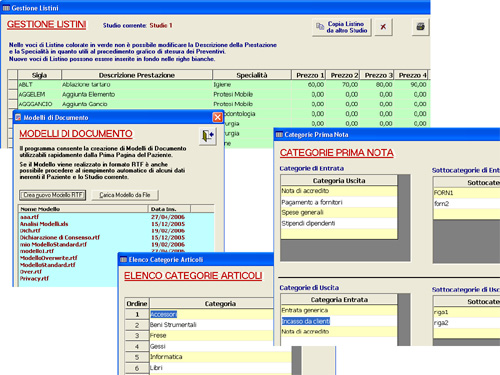Select the Stipendi dipendenti category
This screenshot has height=375, width=500.
point(339,223)
